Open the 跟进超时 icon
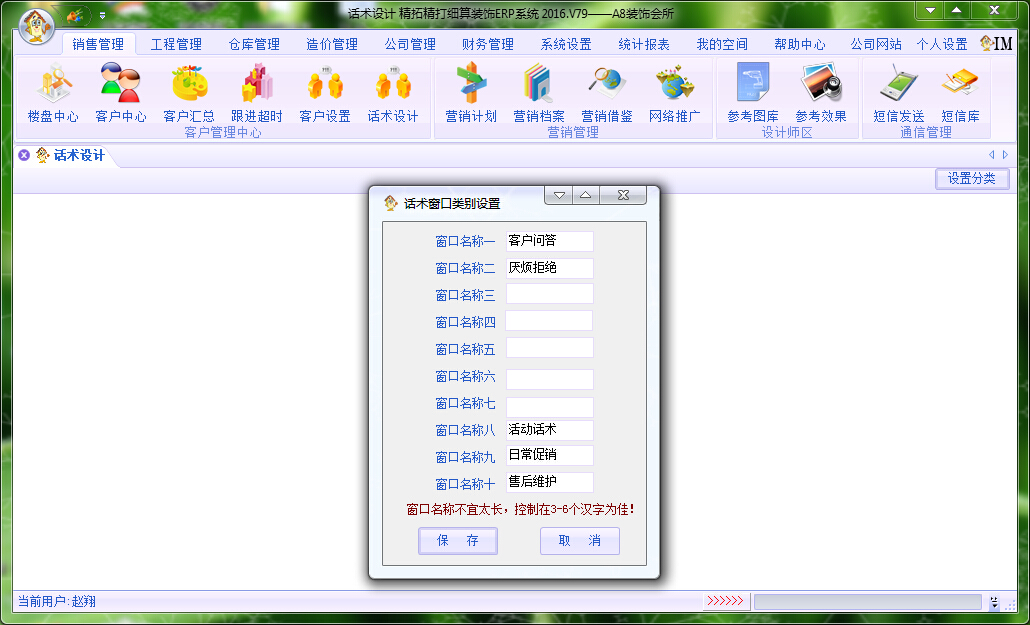 pos(257,93)
